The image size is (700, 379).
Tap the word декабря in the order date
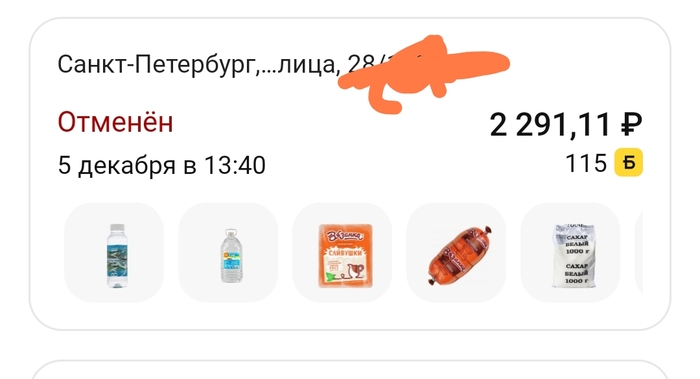[127, 166]
